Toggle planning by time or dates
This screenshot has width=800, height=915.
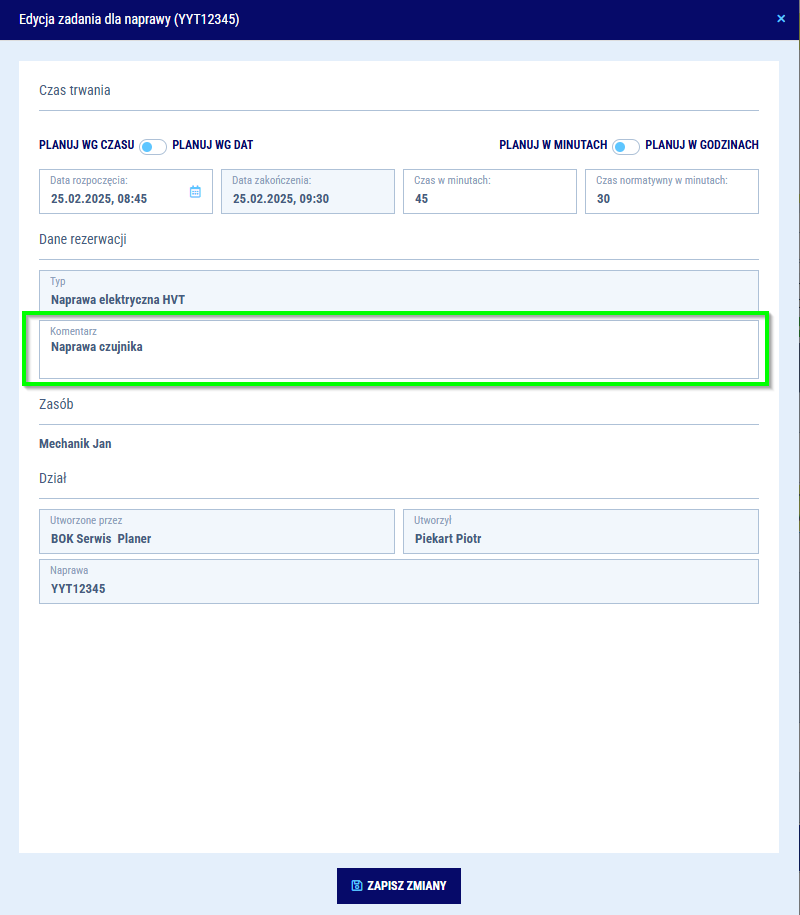[153, 146]
